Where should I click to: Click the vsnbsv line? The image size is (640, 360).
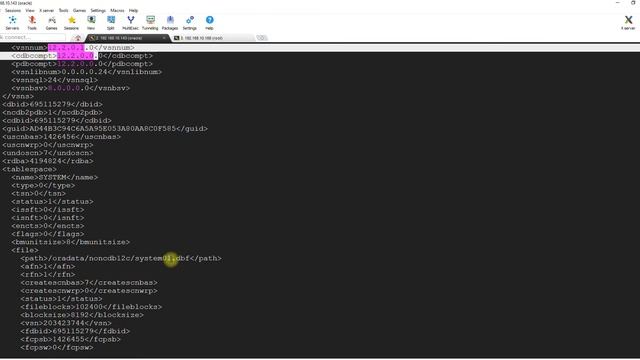click(x=71, y=88)
